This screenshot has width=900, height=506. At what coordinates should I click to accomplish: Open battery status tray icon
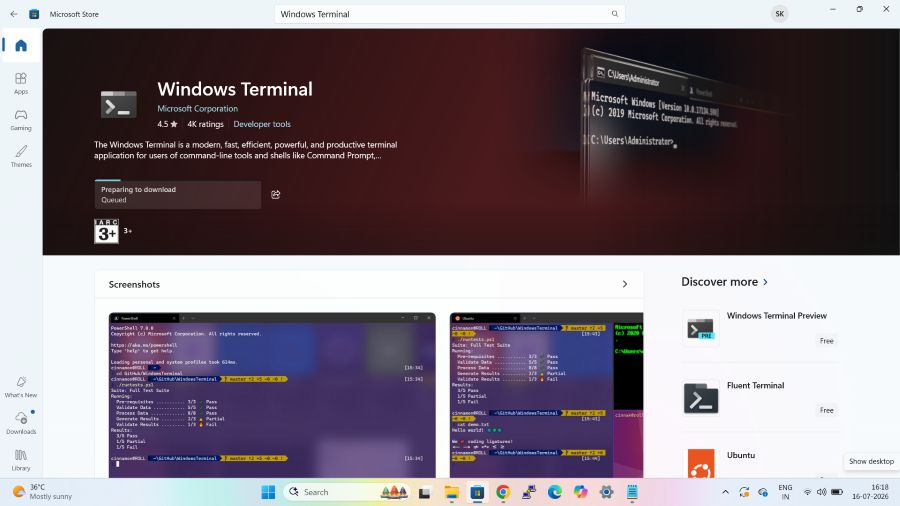point(837,492)
